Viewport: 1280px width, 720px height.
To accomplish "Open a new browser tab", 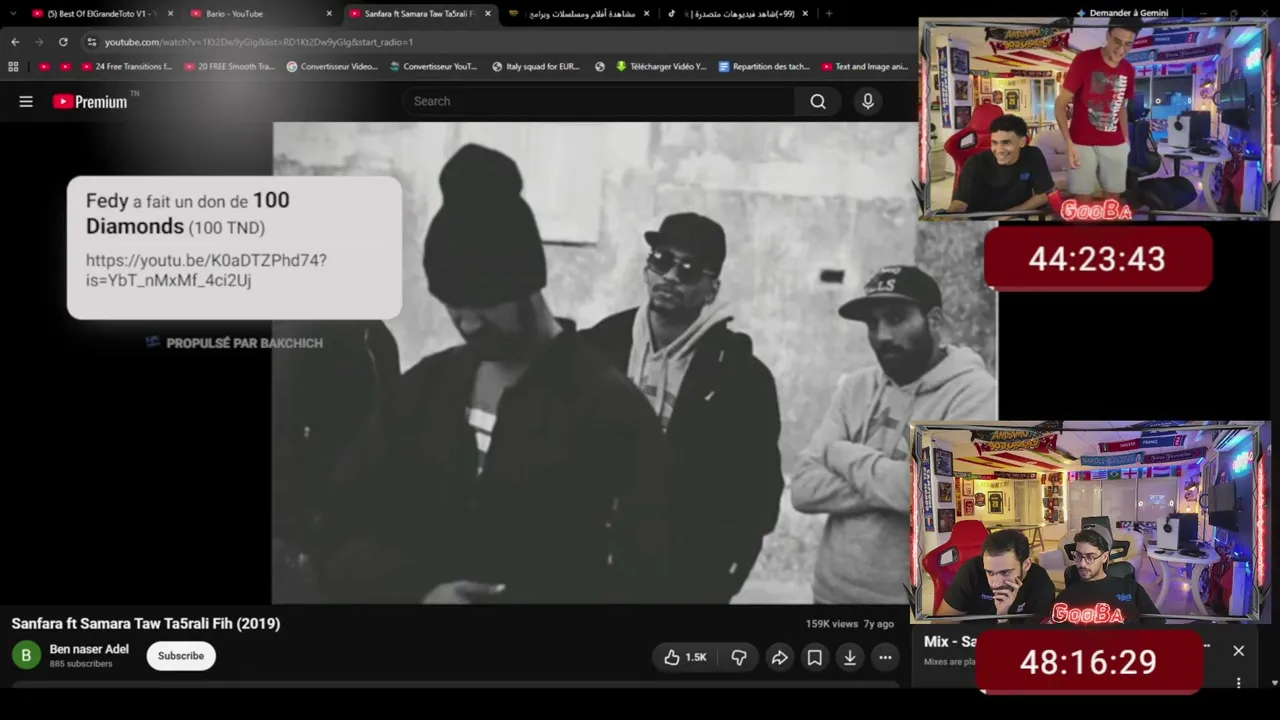I will coord(829,14).
